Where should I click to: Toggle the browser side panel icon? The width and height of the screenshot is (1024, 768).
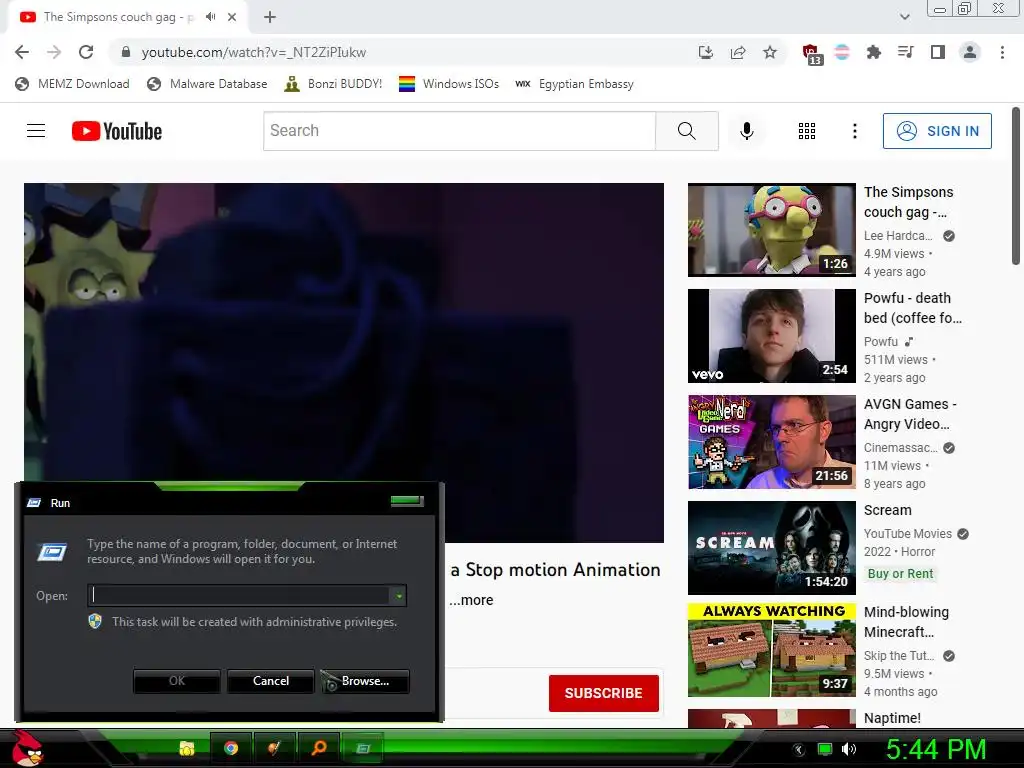coord(938,52)
